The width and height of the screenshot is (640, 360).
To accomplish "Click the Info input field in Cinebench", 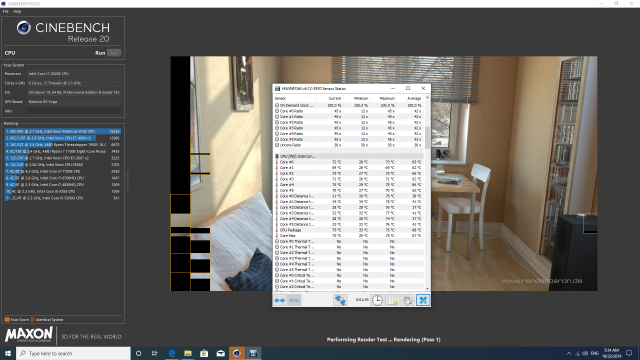I will 74,111.
